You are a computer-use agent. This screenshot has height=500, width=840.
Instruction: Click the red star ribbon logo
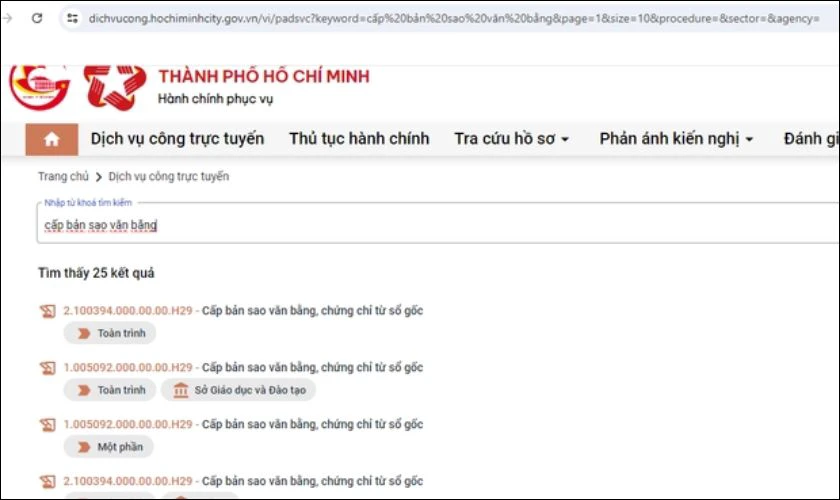click(x=115, y=87)
